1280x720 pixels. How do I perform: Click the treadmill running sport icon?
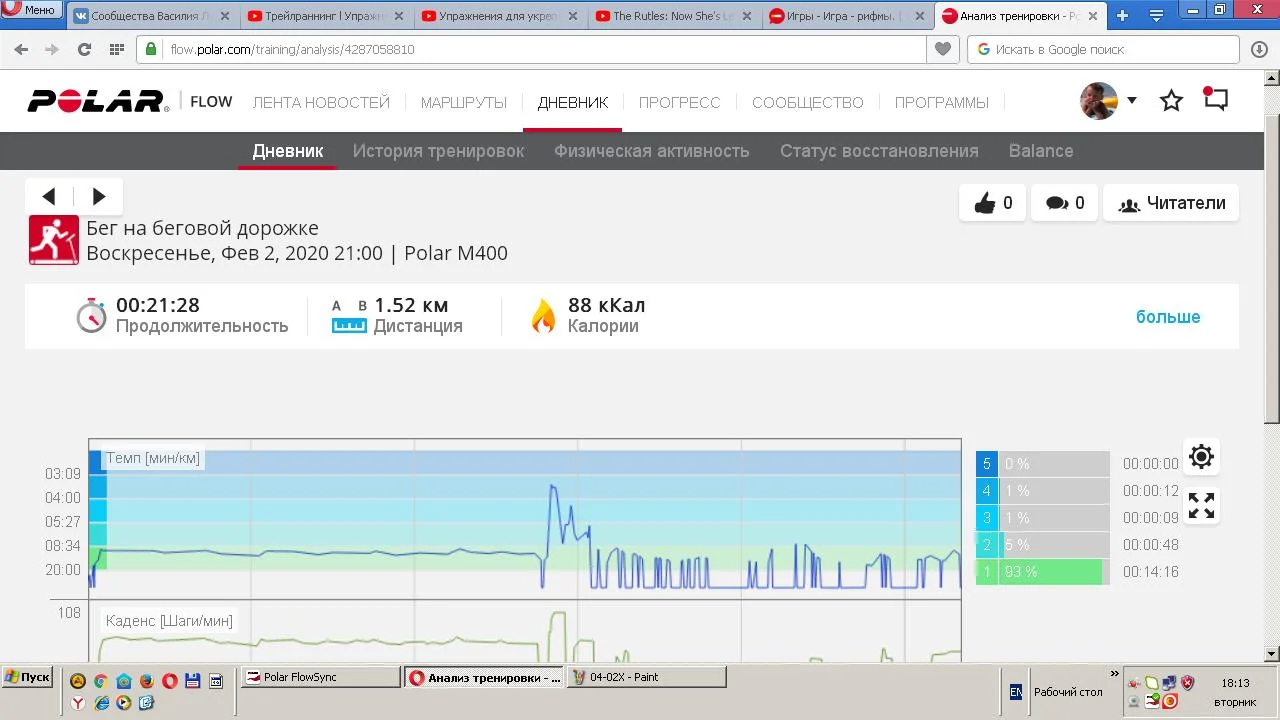click(x=54, y=240)
